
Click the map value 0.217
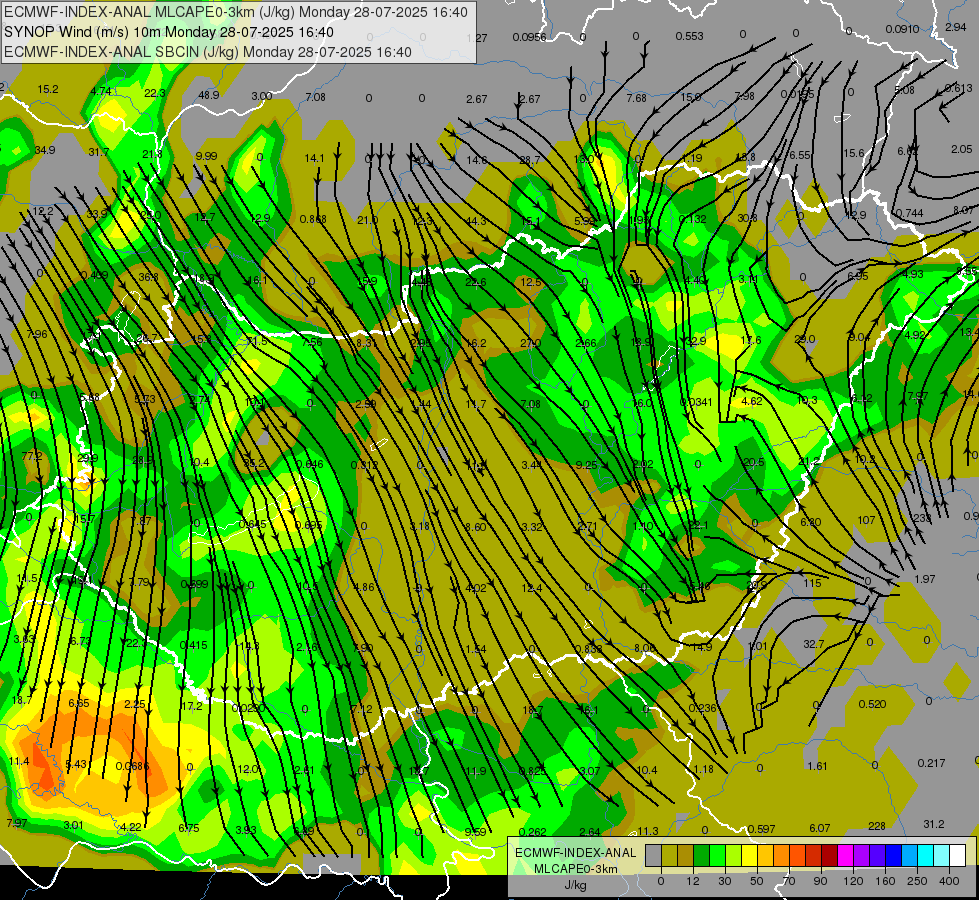931,763
